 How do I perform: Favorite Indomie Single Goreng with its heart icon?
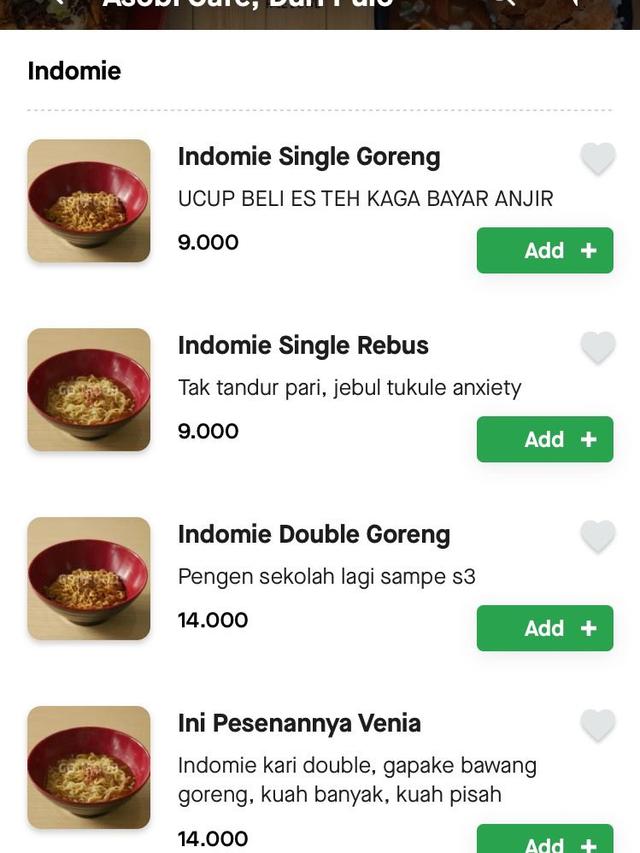point(597,157)
